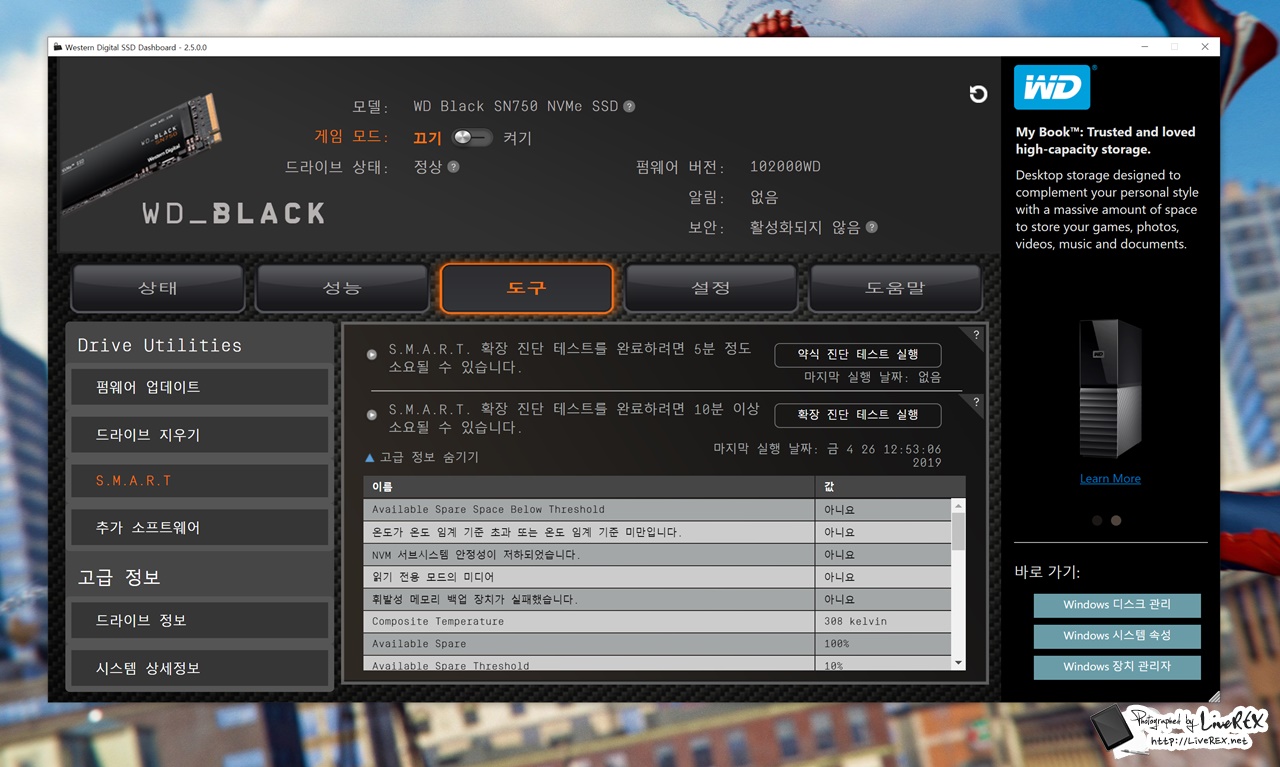Click the Available Spare 100% value
1280x767 pixels.
883,644
